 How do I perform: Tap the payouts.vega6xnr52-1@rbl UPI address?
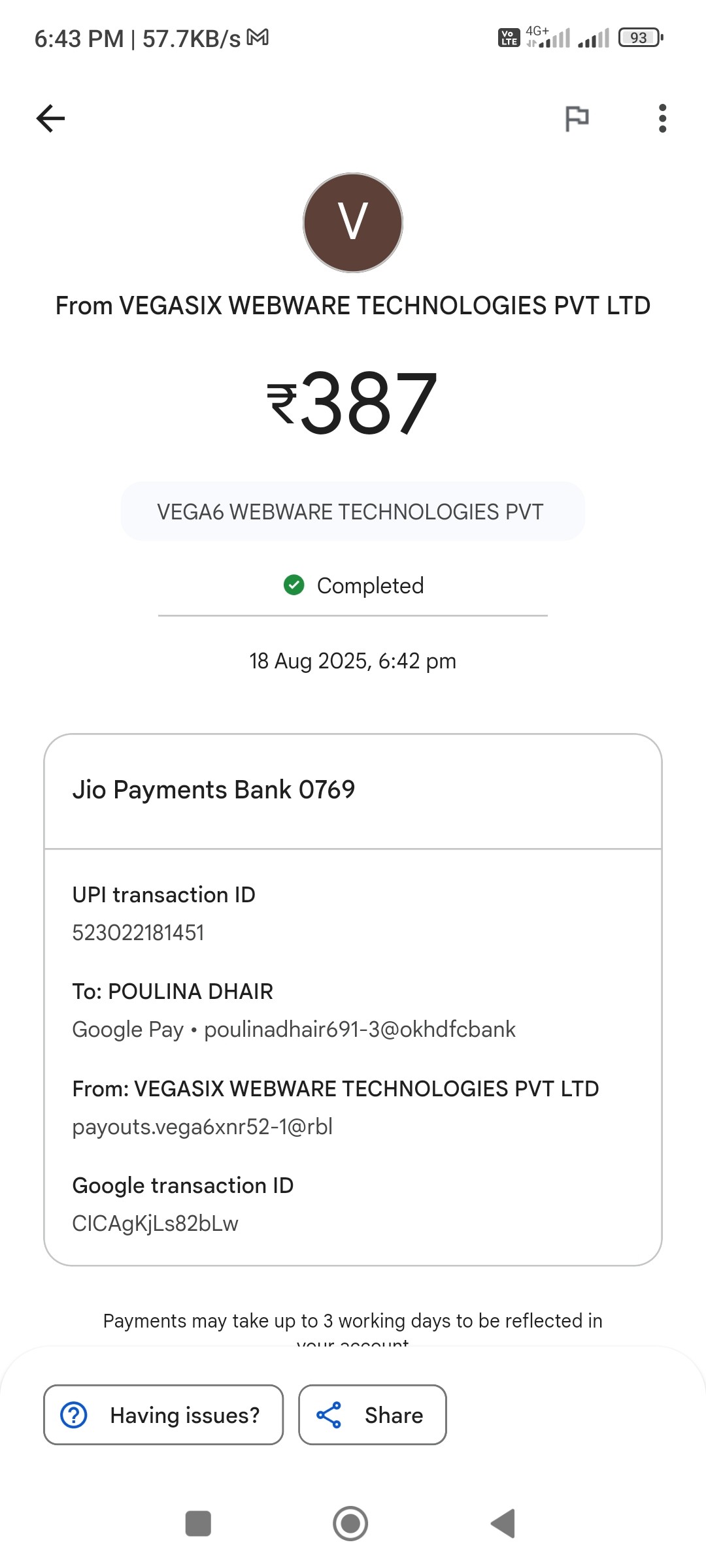coord(202,1126)
